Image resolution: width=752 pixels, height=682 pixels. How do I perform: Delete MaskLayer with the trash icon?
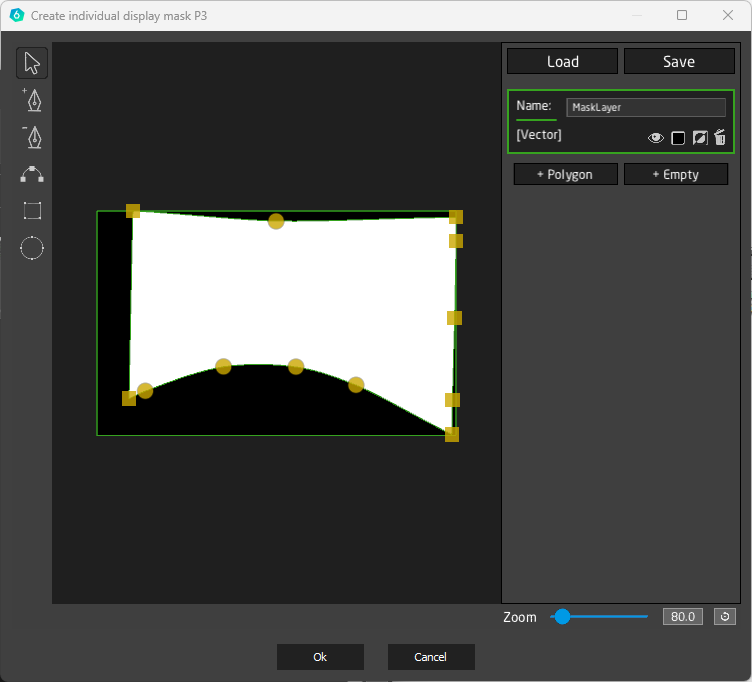pyautogui.click(x=719, y=138)
